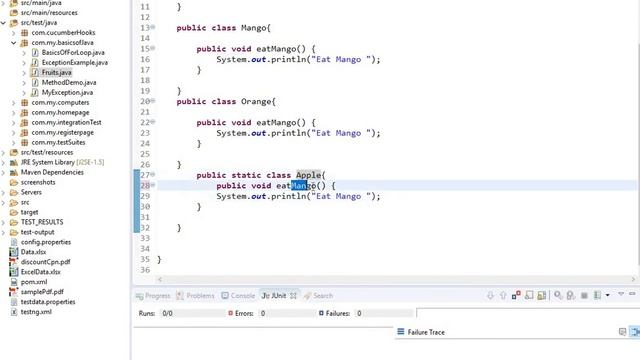
Task: Click the target folder icon
Action: pyautogui.click(x=14, y=212)
